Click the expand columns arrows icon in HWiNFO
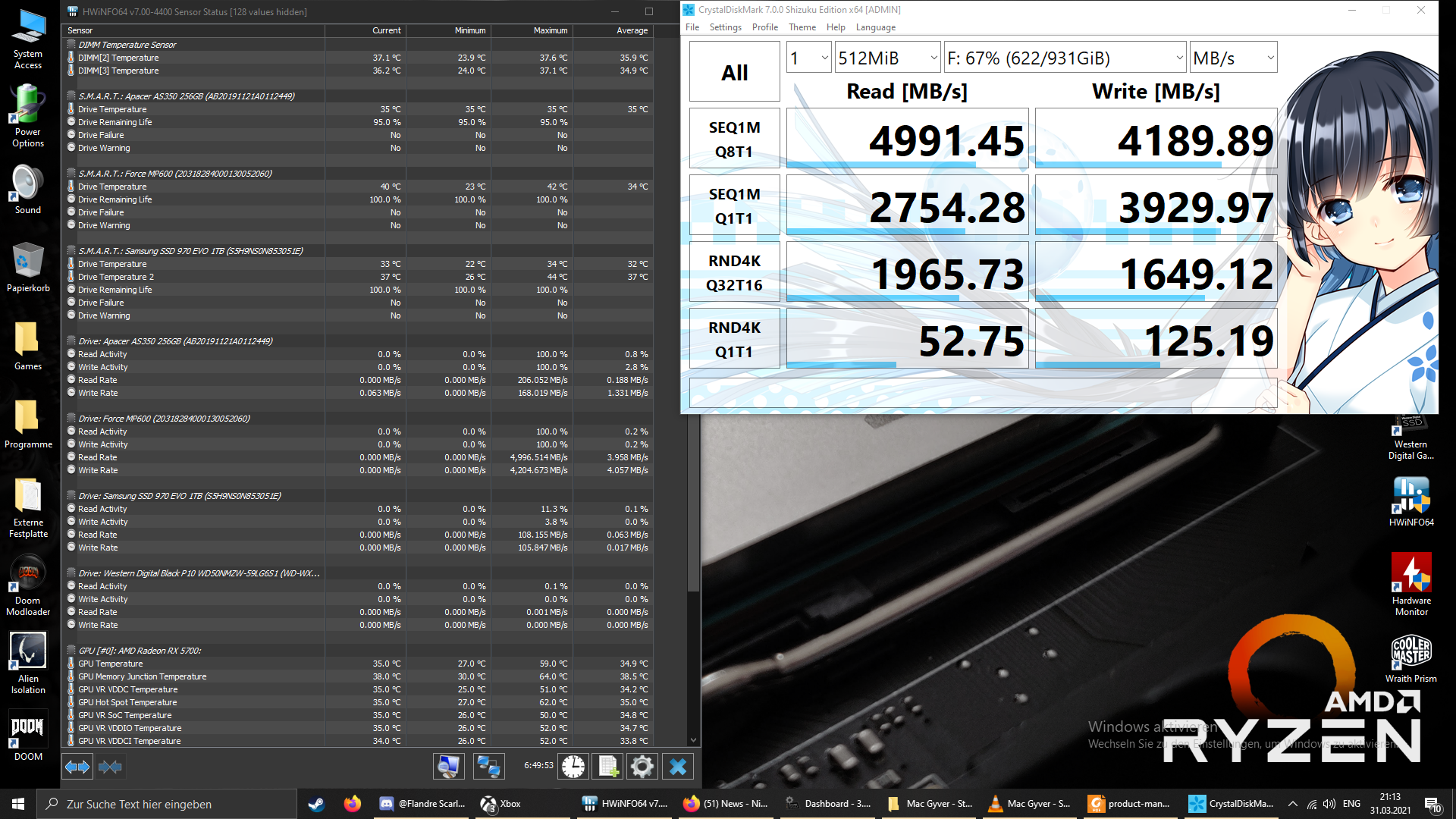1456x819 pixels. coord(77,767)
